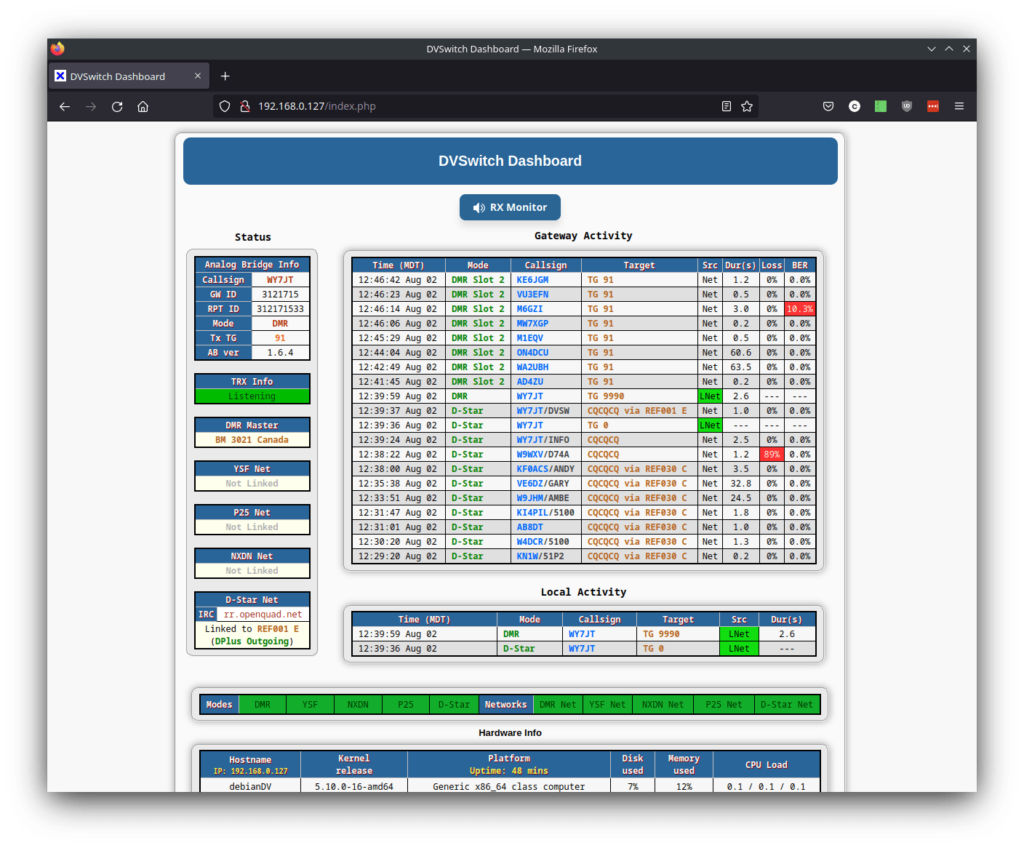Click the insecure connection padlock icon
Screen dimensions: 1024x848
click(x=245, y=106)
